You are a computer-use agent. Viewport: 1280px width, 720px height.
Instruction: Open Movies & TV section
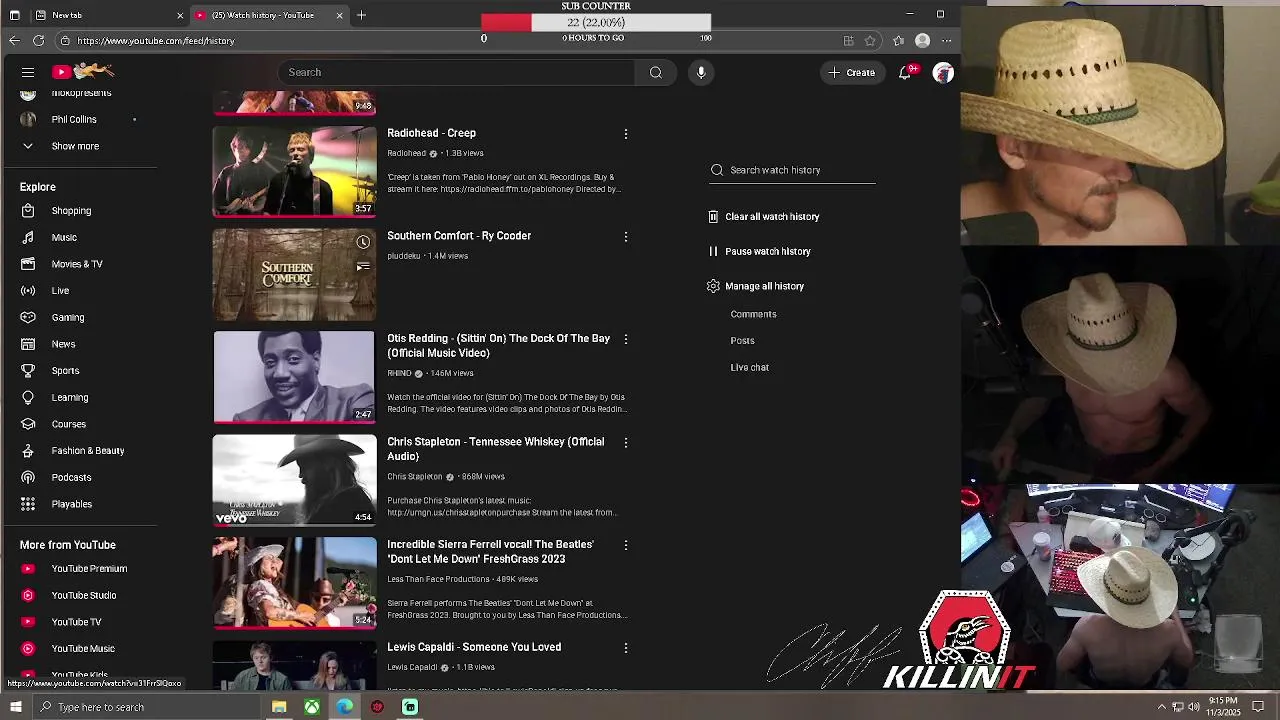point(77,264)
